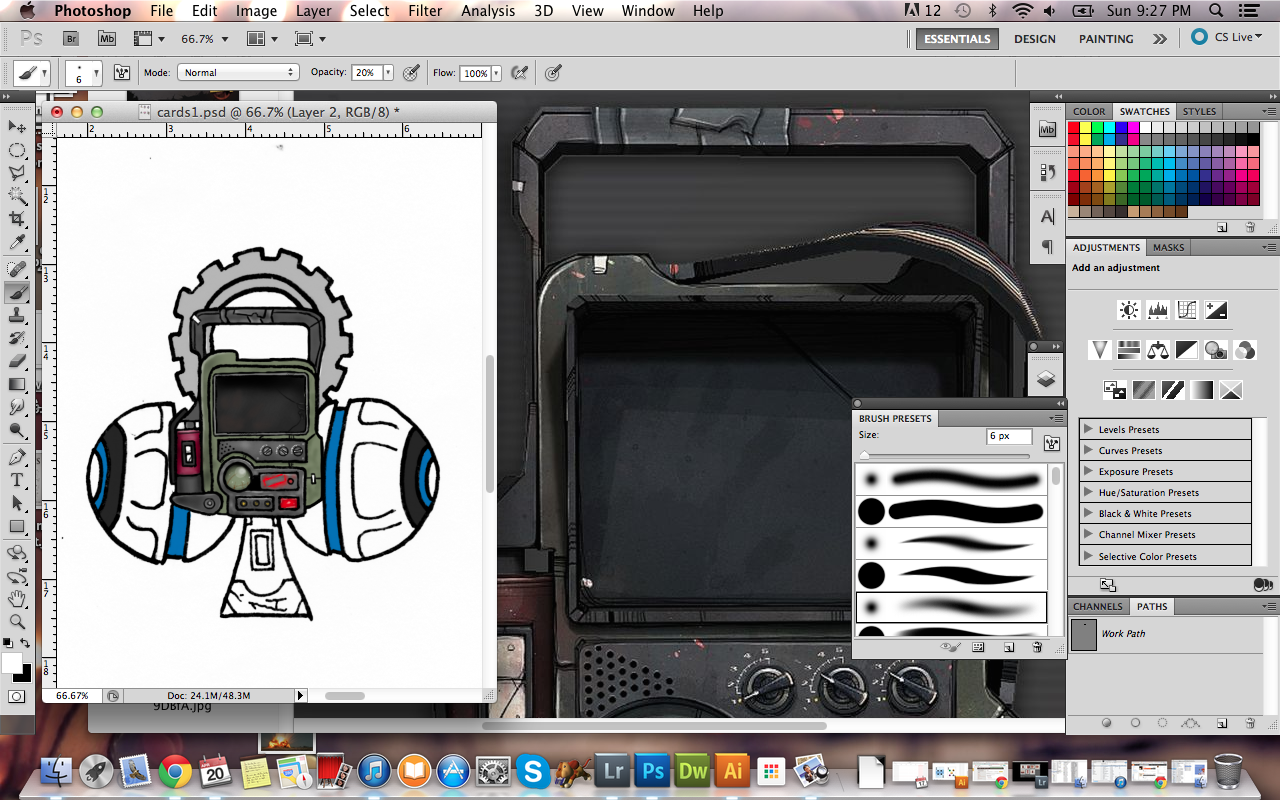Click the brush Size slider
This screenshot has height=800, width=1280.
click(946, 455)
